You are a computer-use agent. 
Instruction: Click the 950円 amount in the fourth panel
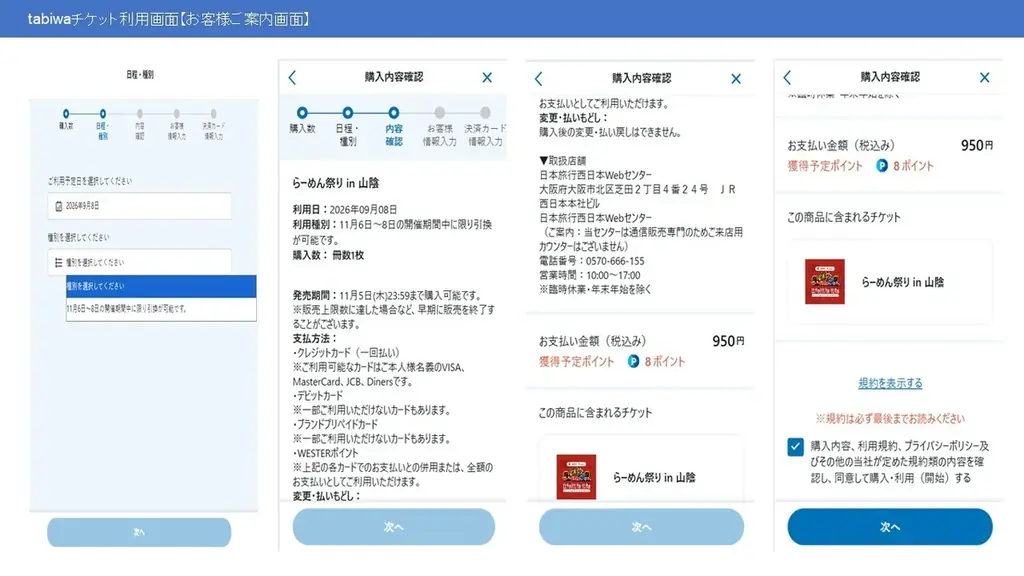click(977, 145)
